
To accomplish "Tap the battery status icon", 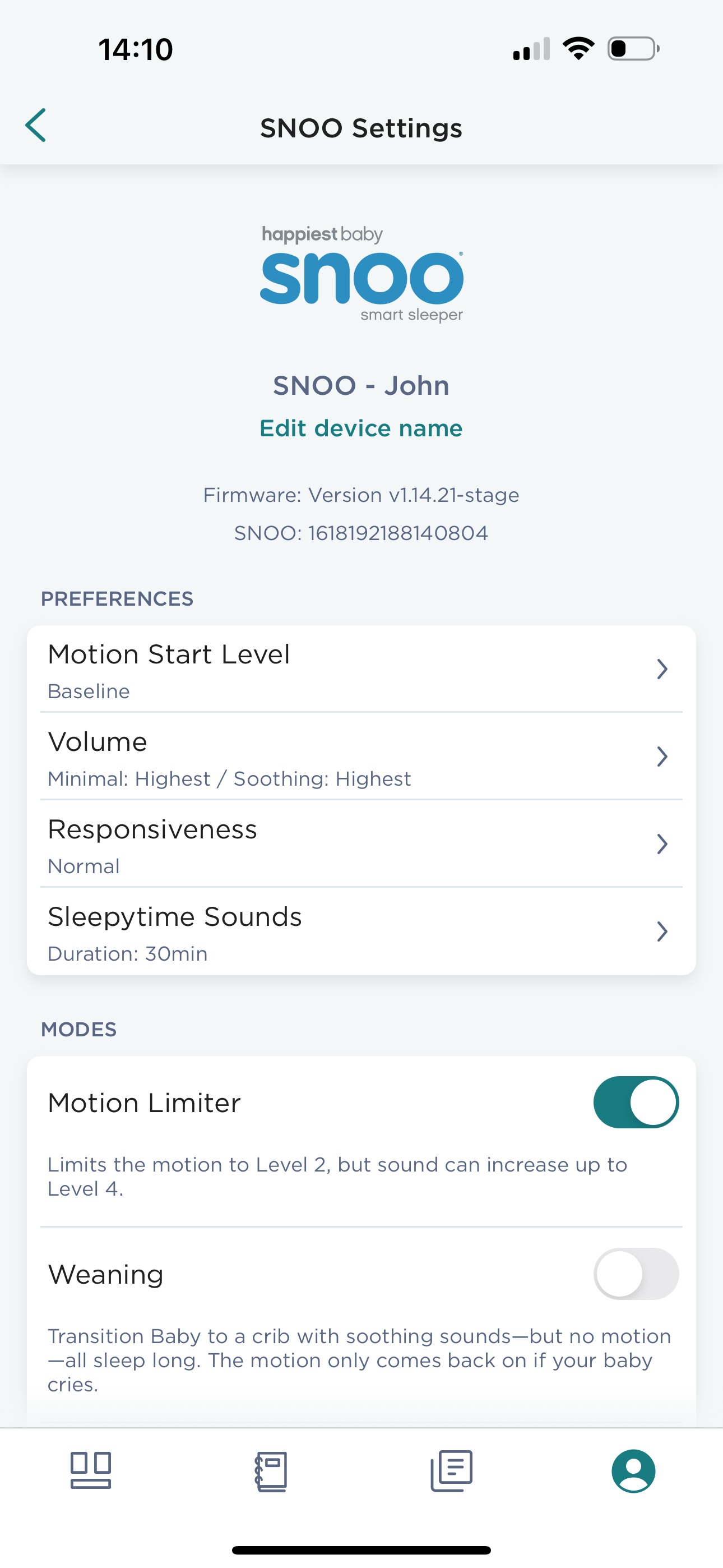I will coord(633,49).
